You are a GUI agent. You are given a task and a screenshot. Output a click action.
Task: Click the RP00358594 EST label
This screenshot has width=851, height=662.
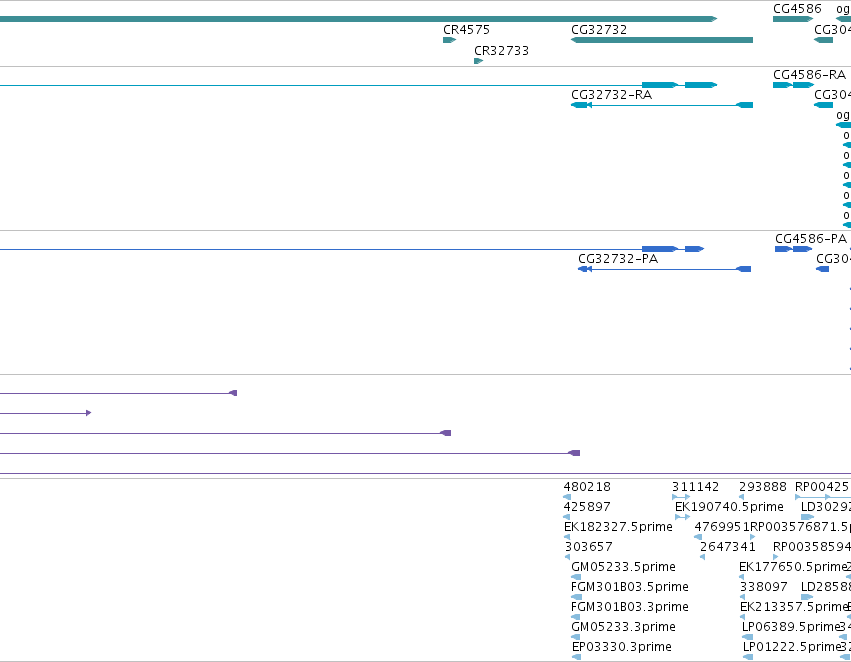pos(812,547)
